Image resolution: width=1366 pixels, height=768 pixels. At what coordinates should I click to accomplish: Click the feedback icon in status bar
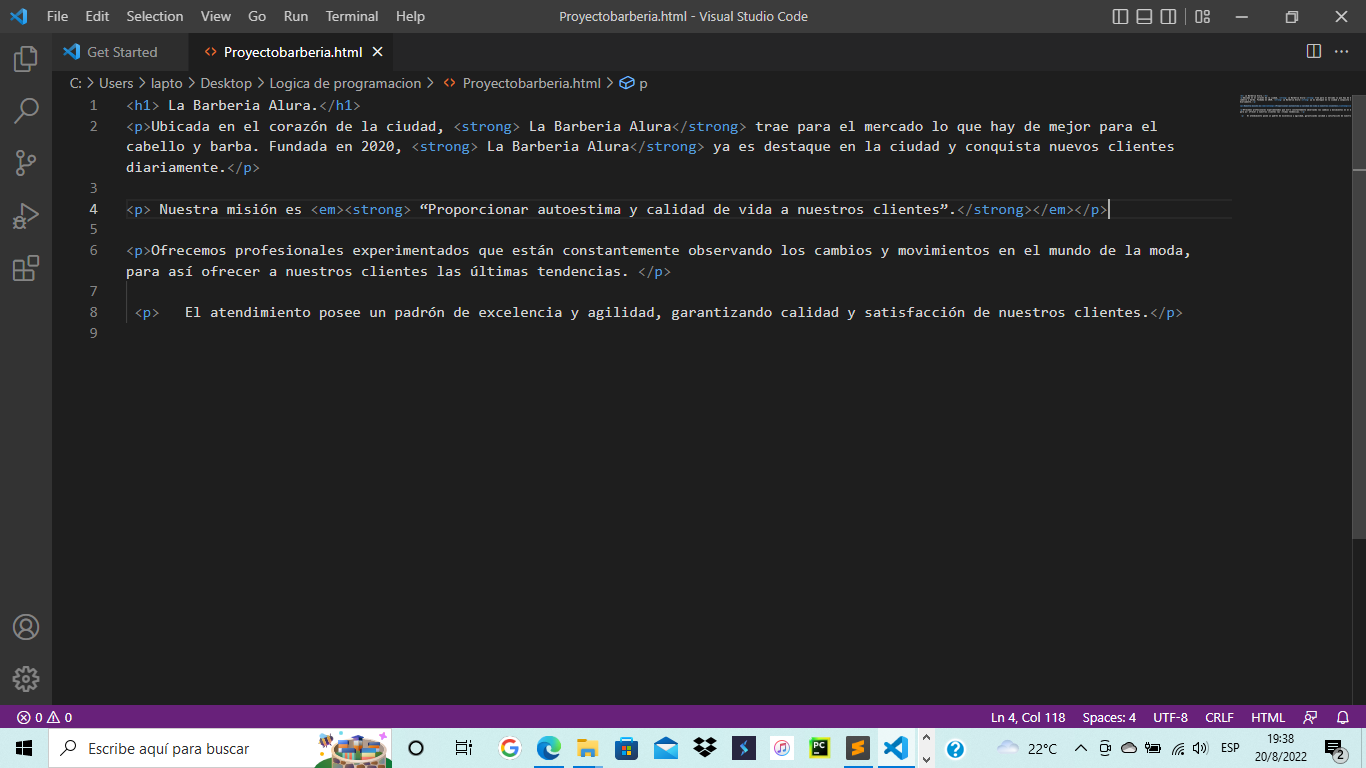pyautogui.click(x=1310, y=717)
